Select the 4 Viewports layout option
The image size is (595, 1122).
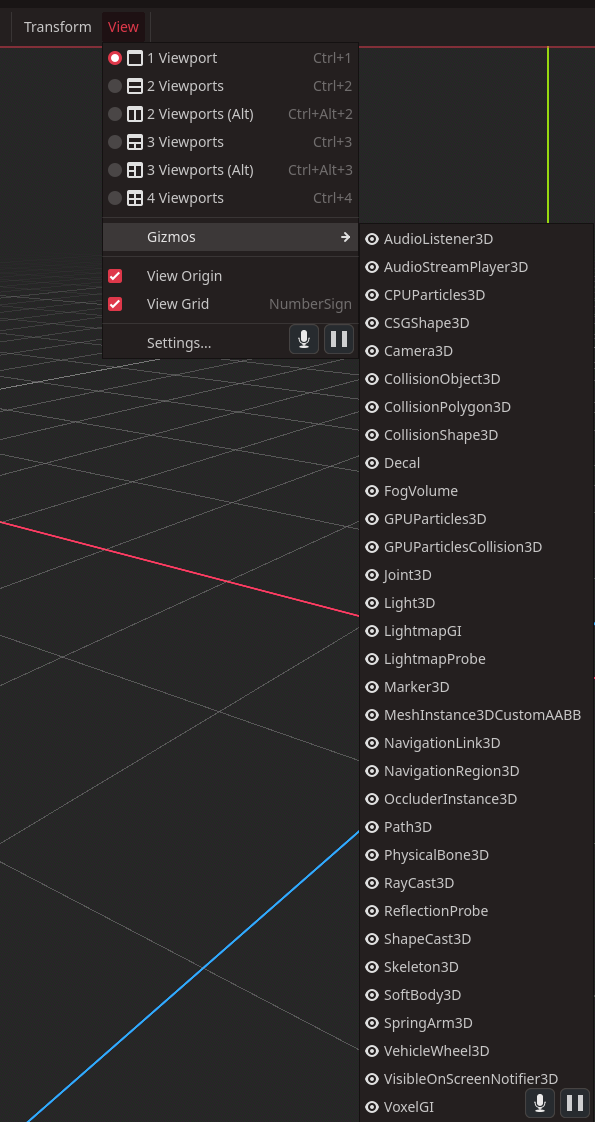click(230, 198)
